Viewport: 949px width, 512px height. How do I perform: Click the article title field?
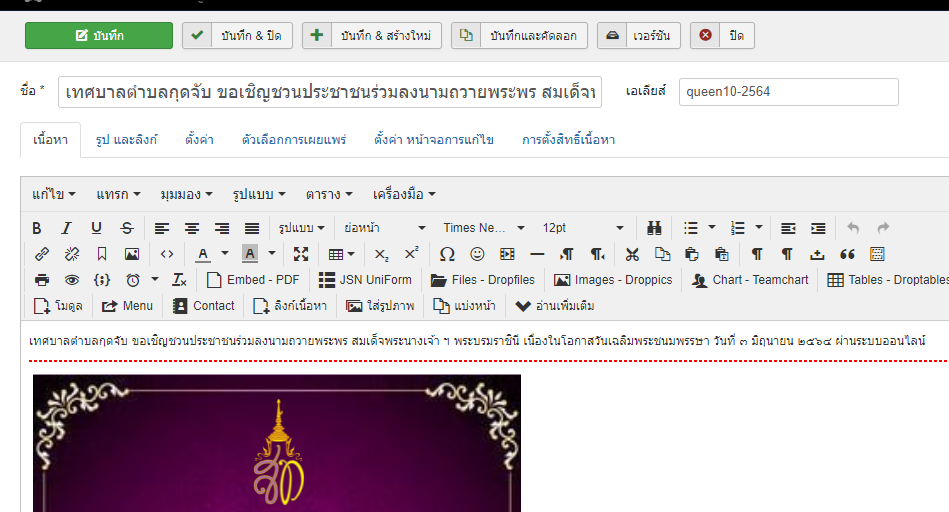click(x=330, y=92)
